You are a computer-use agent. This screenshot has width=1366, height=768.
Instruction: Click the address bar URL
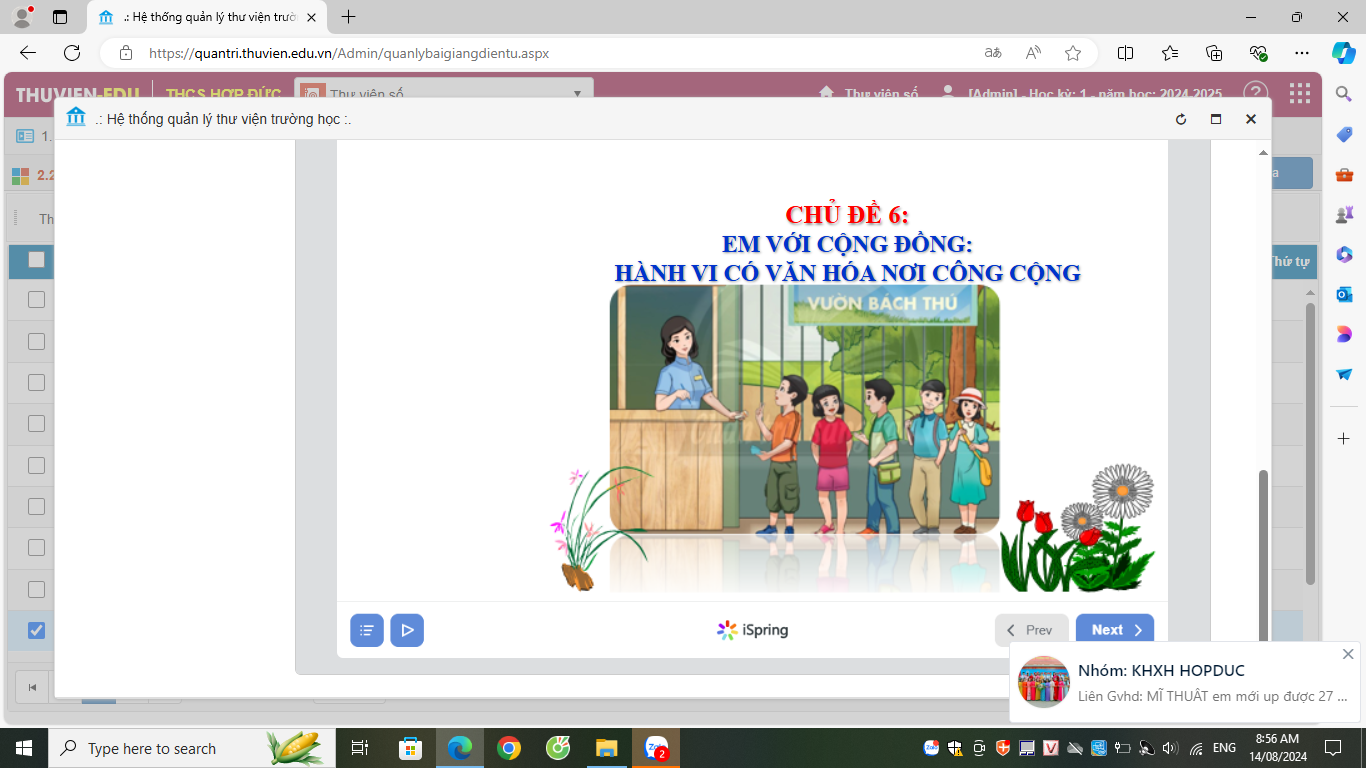349,53
